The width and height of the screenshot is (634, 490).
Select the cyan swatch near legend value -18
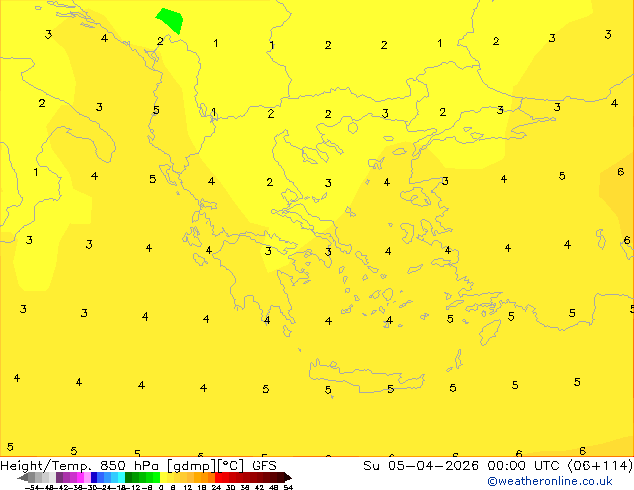coord(121,478)
